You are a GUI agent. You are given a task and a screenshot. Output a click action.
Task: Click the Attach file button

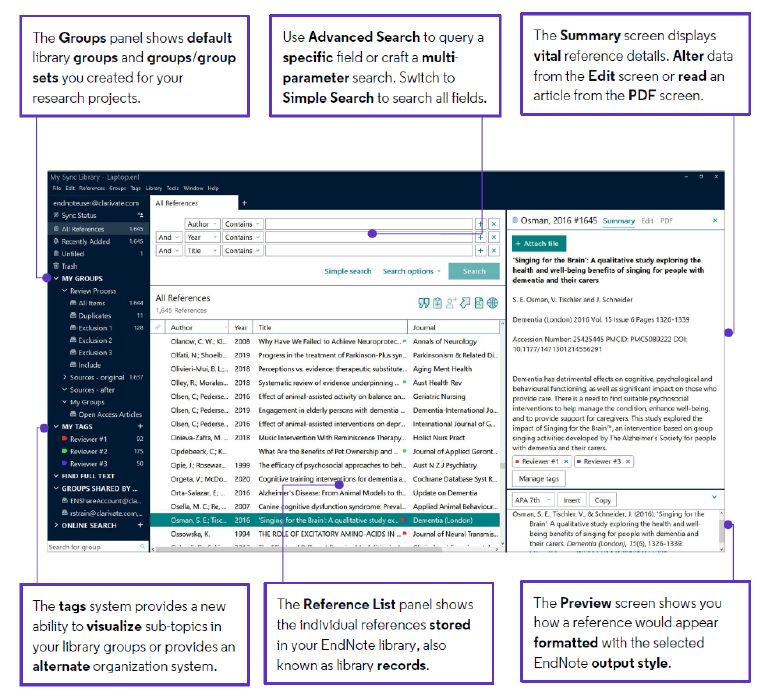(540, 243)
